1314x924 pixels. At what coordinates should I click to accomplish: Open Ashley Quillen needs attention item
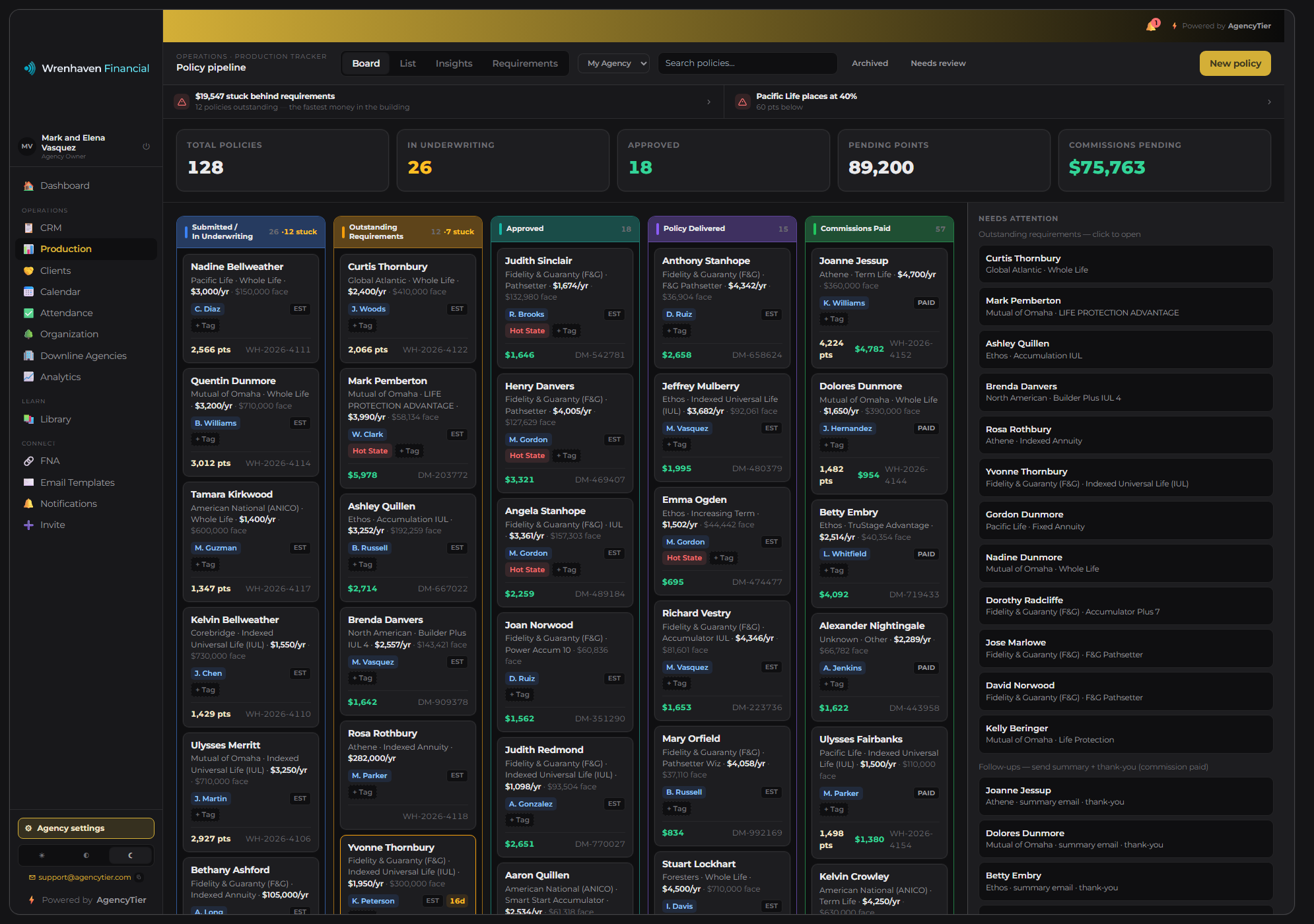(1125, 349)
